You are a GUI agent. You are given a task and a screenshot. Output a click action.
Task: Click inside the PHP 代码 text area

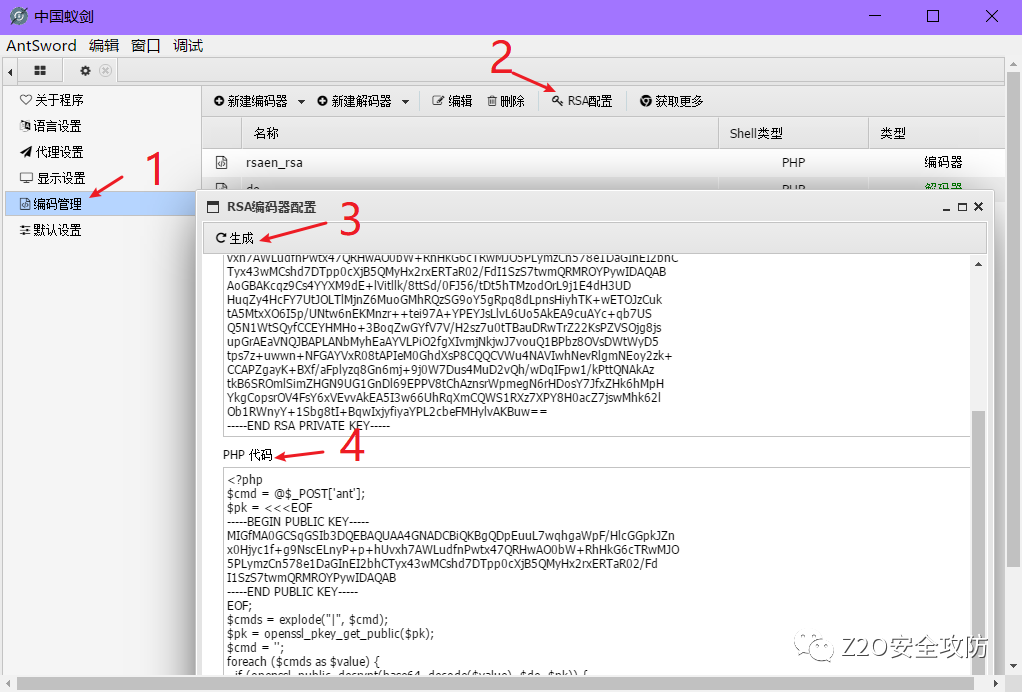(x=596, y=571)
